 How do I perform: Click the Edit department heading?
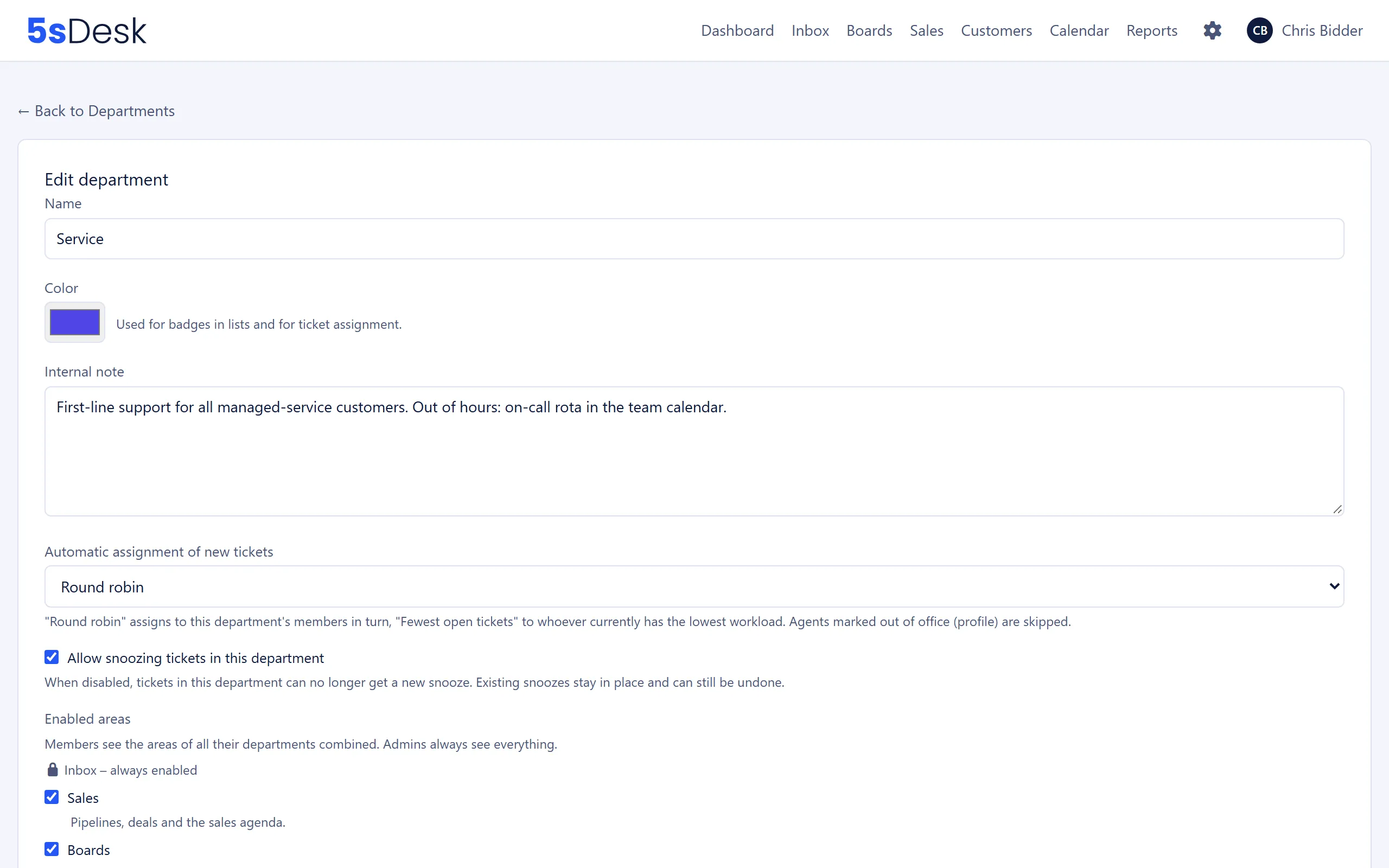[x=106, y=180]
